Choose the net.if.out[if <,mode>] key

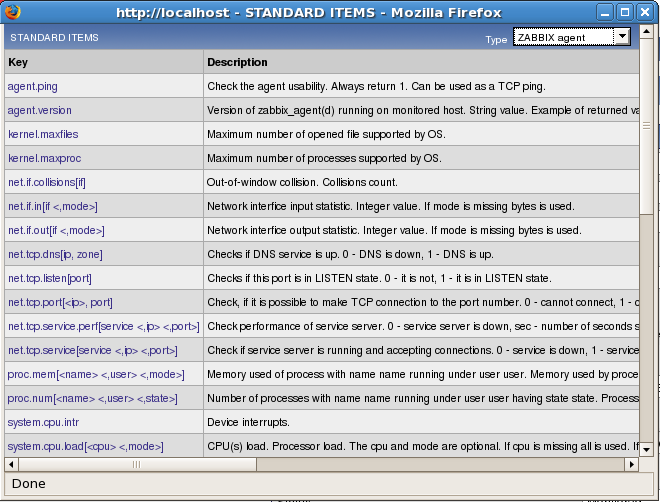[56, 230]
